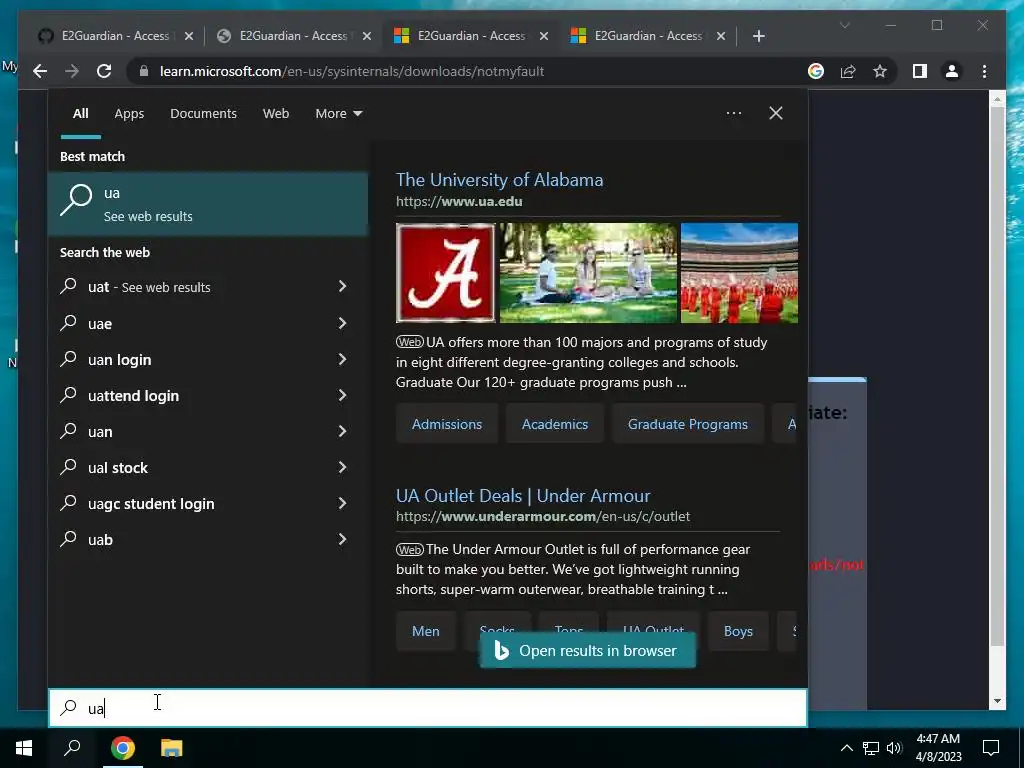Select the fourth E2Guardian browser tab
This screenshot has height=768, width=1024.
coord(647,36)
